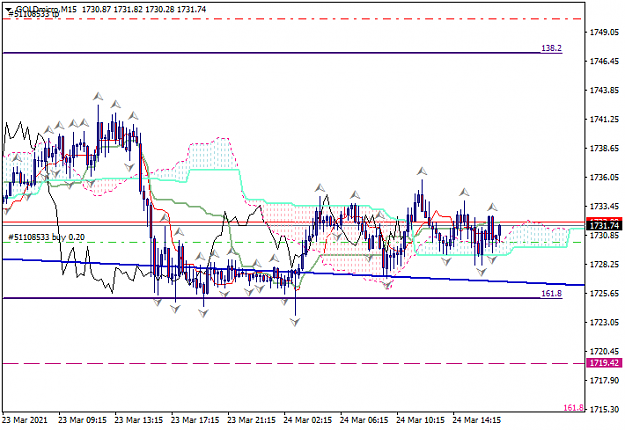Click the black current price tag 1731.74
625x430 pixels.
pos(604,226)
